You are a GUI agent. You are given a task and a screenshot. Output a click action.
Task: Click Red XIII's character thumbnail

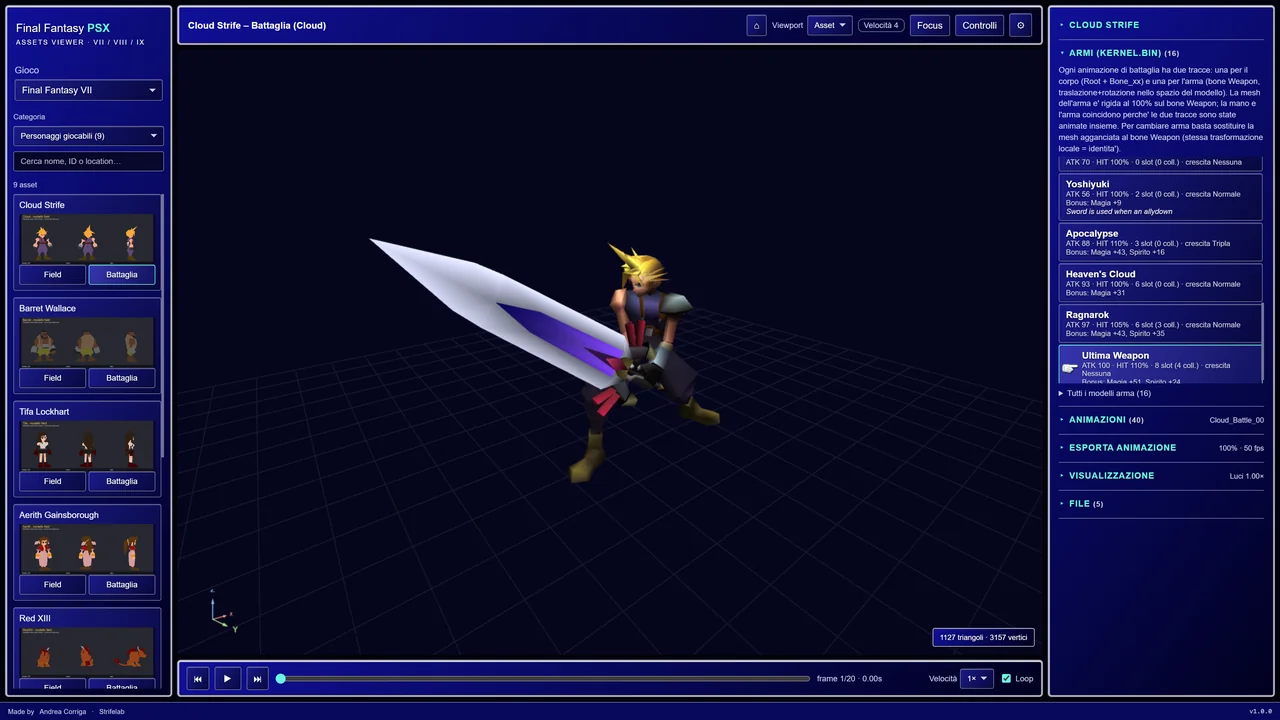(x=87, y=650)
